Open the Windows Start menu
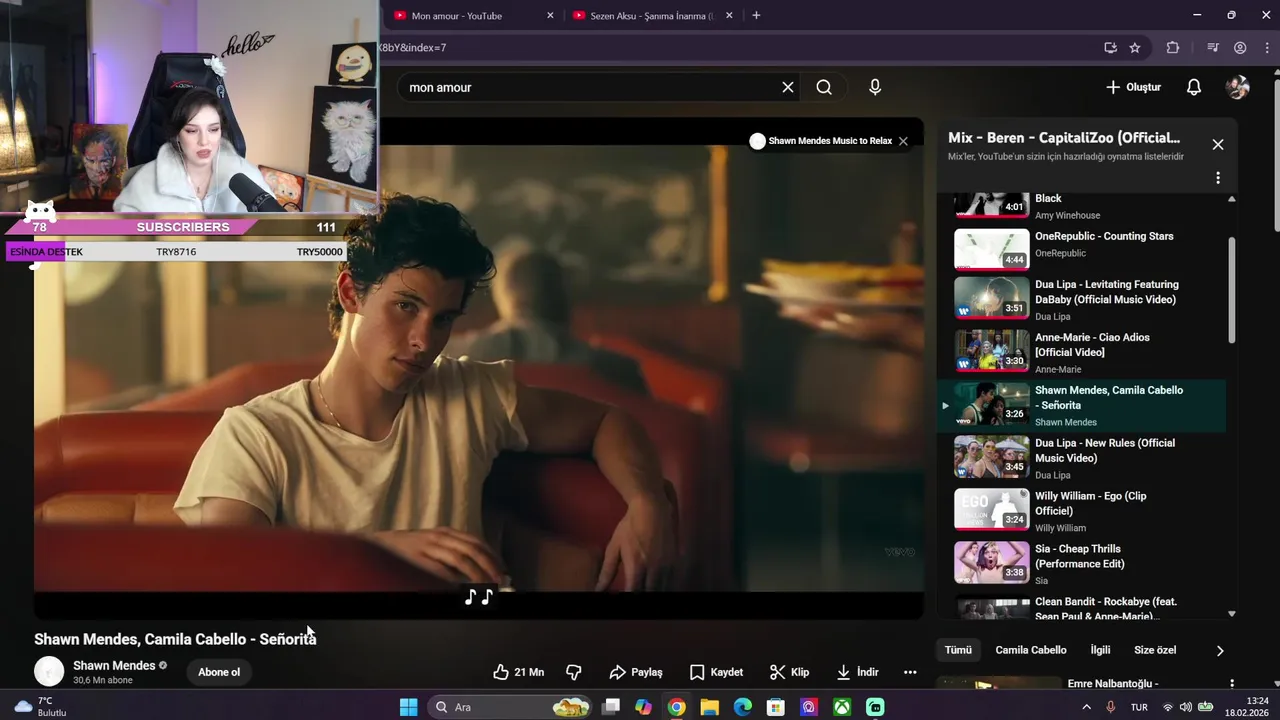Image resolution: width=1280 pixels, height=720 pixels. click(408, 707)
